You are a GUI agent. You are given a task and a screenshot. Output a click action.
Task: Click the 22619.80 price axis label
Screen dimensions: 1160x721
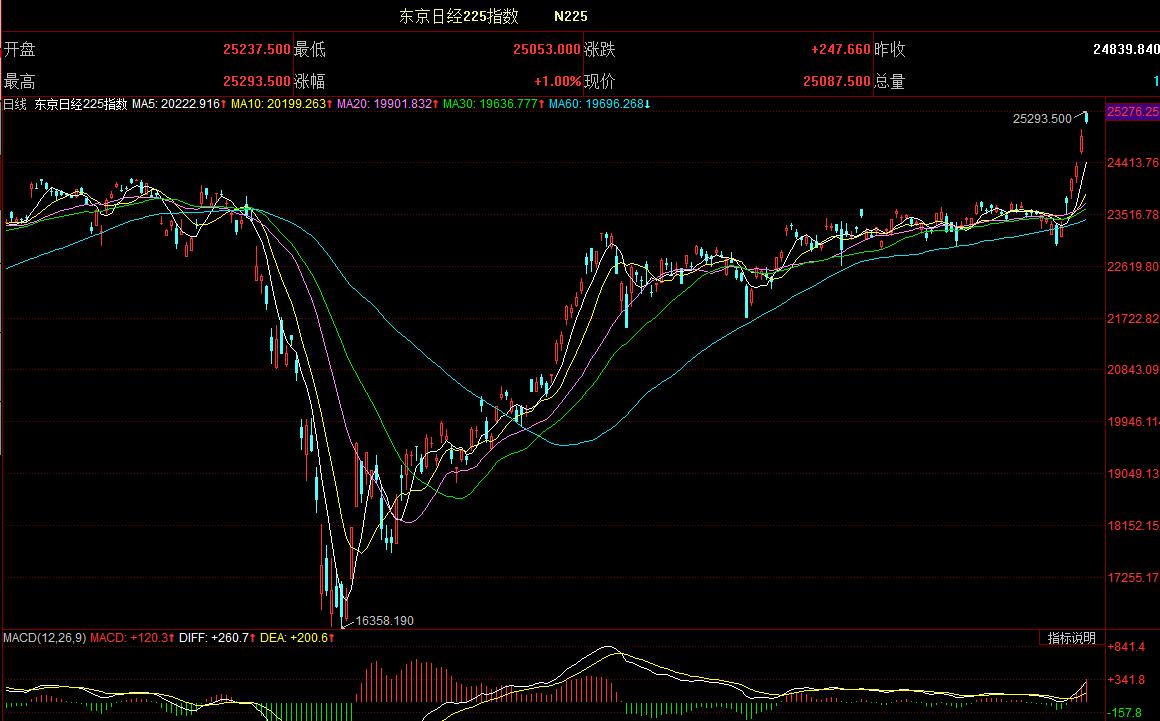(1133, 266)
